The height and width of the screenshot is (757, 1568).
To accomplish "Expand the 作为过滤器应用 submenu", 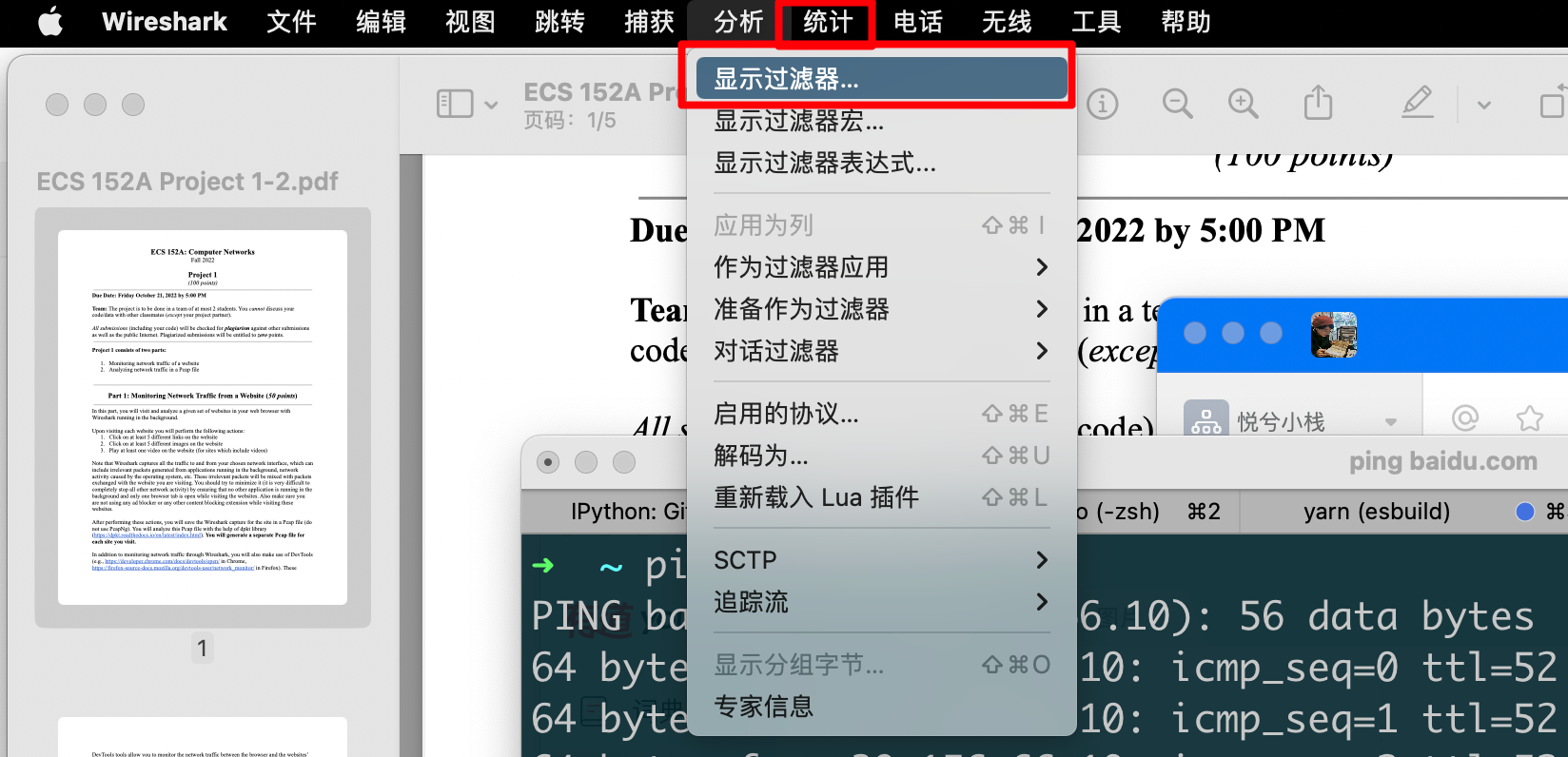I will 882,267.
